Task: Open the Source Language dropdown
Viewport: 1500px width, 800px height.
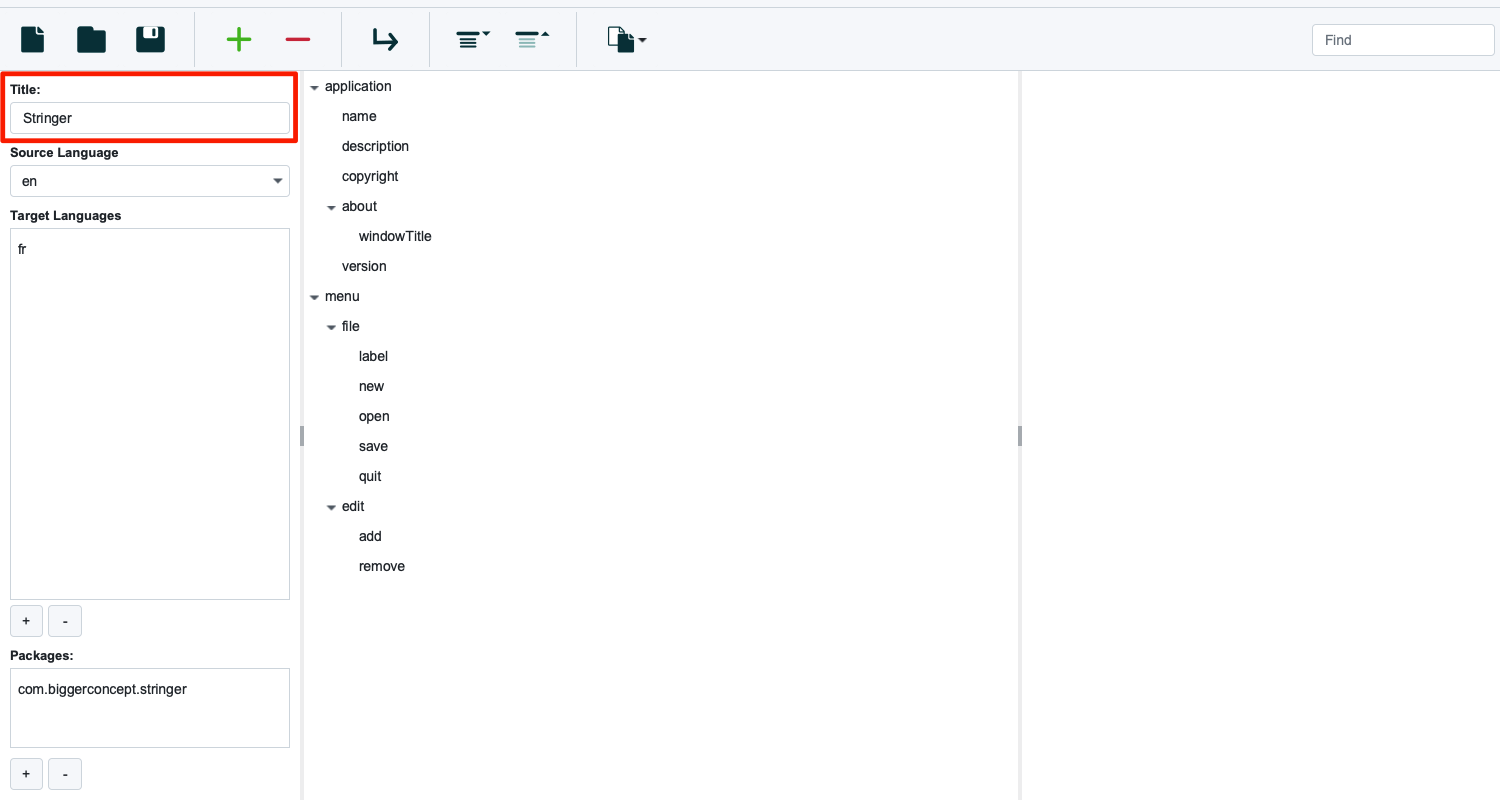Action: 150,181
